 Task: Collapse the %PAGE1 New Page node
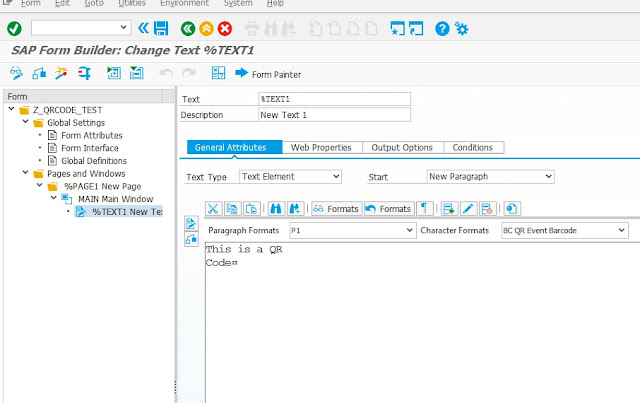[40, 185]
